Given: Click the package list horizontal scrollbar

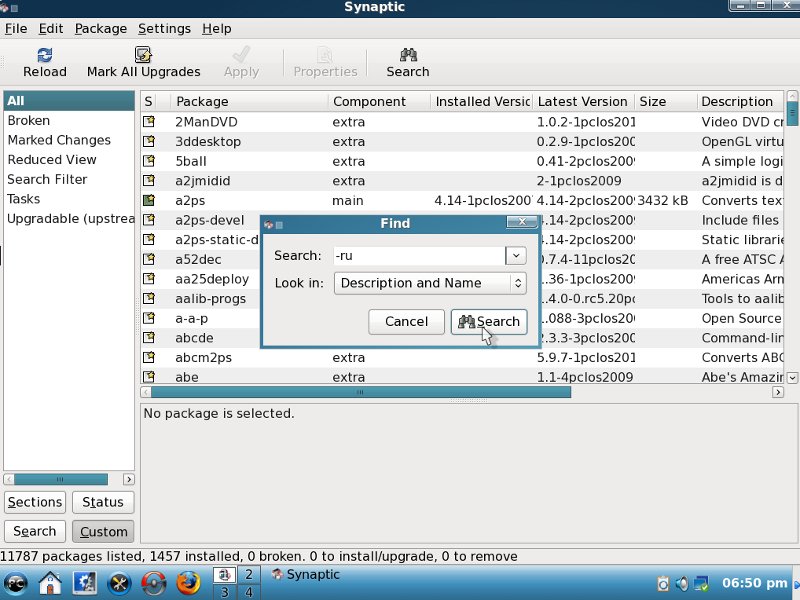Looking at the screenshot, I should pos(360,393).
